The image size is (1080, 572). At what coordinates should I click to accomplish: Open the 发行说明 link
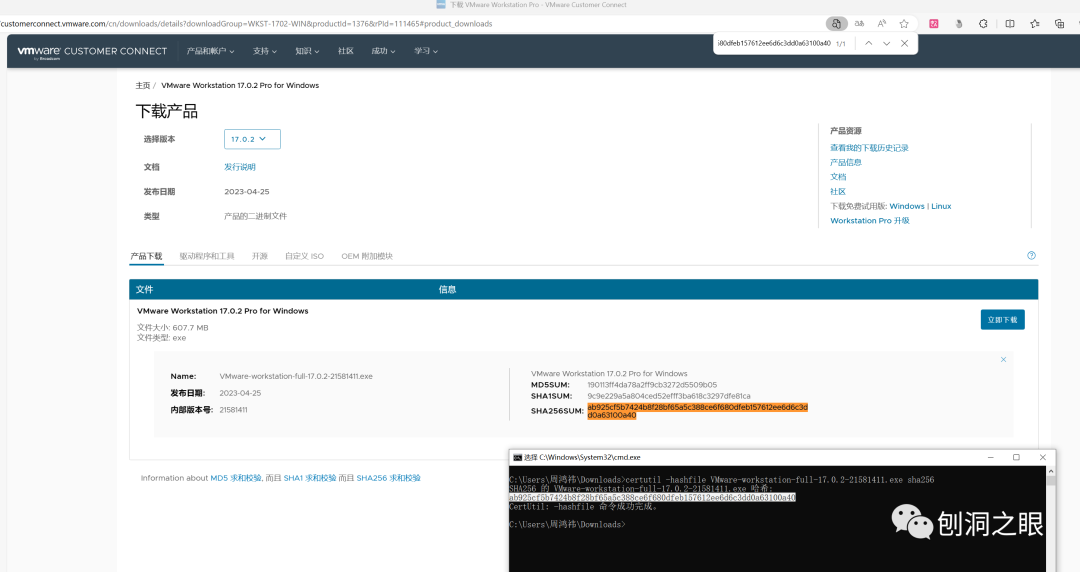point(240,167)
